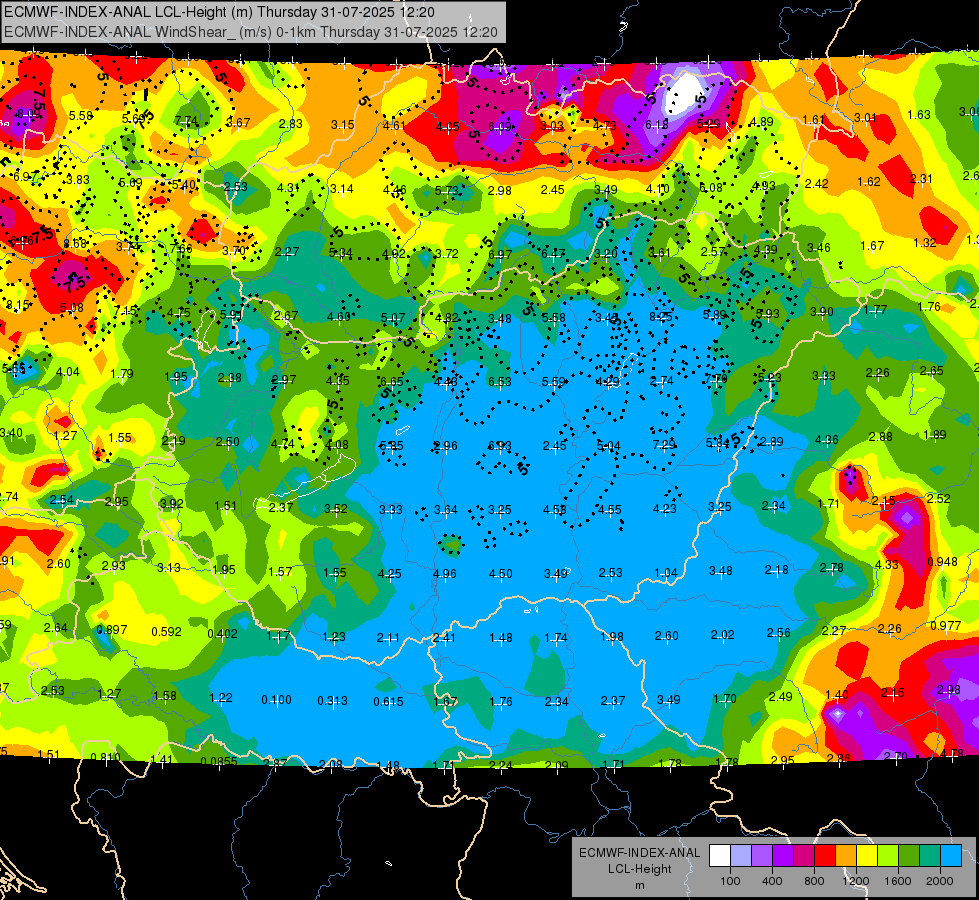Screen dimensions: 979x900
Task: Click the wind shear value '5.07'
Action: [x=393, y=319]
